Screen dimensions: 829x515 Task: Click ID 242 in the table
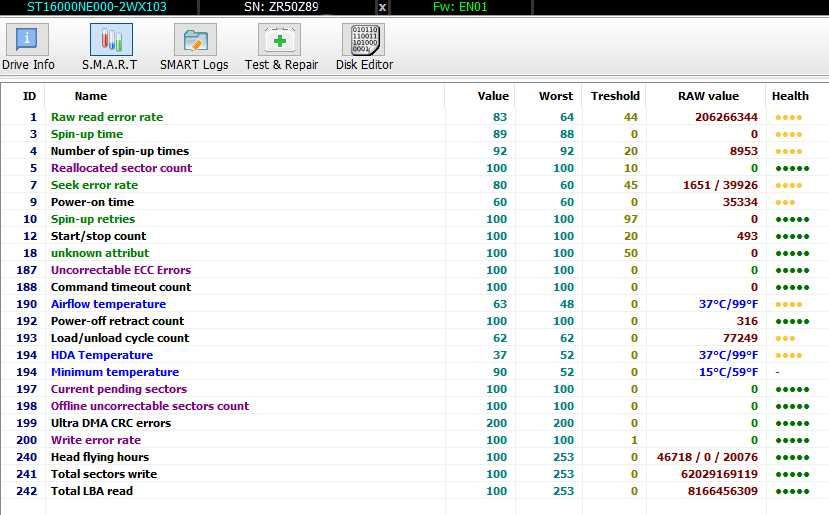26,491
